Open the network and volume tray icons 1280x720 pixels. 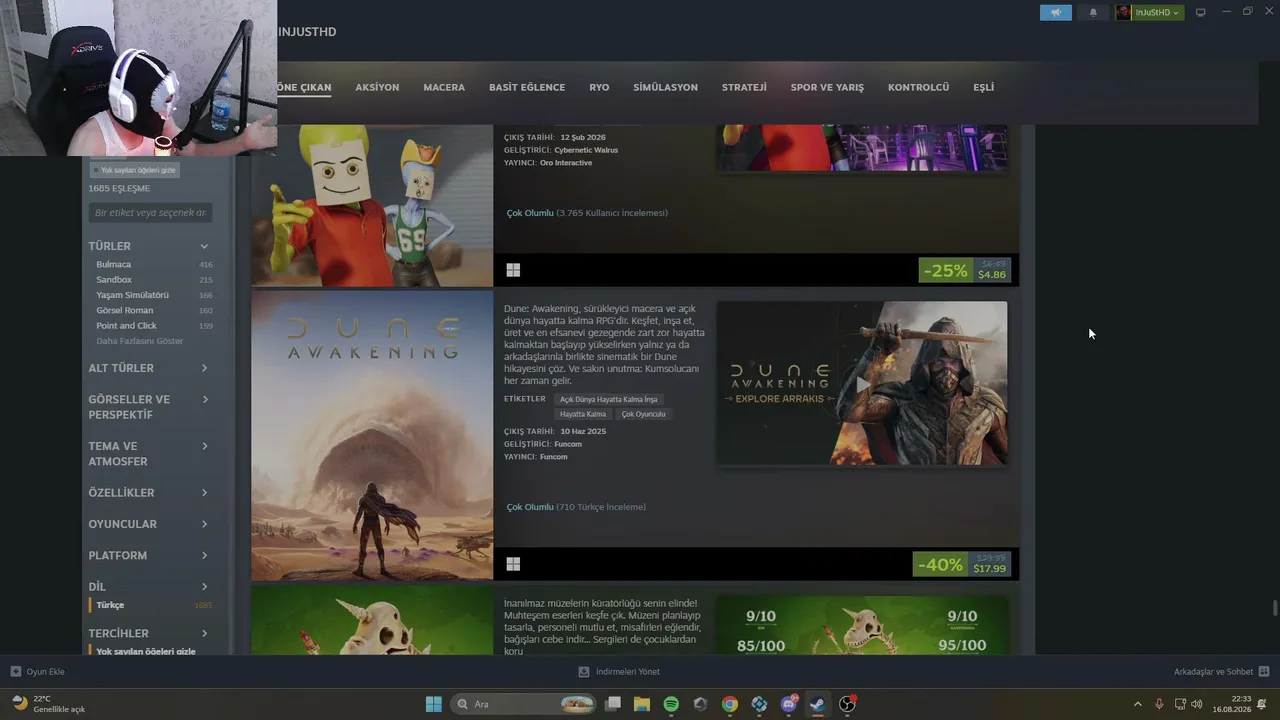pyautogui.click(x=1188, y=704)
